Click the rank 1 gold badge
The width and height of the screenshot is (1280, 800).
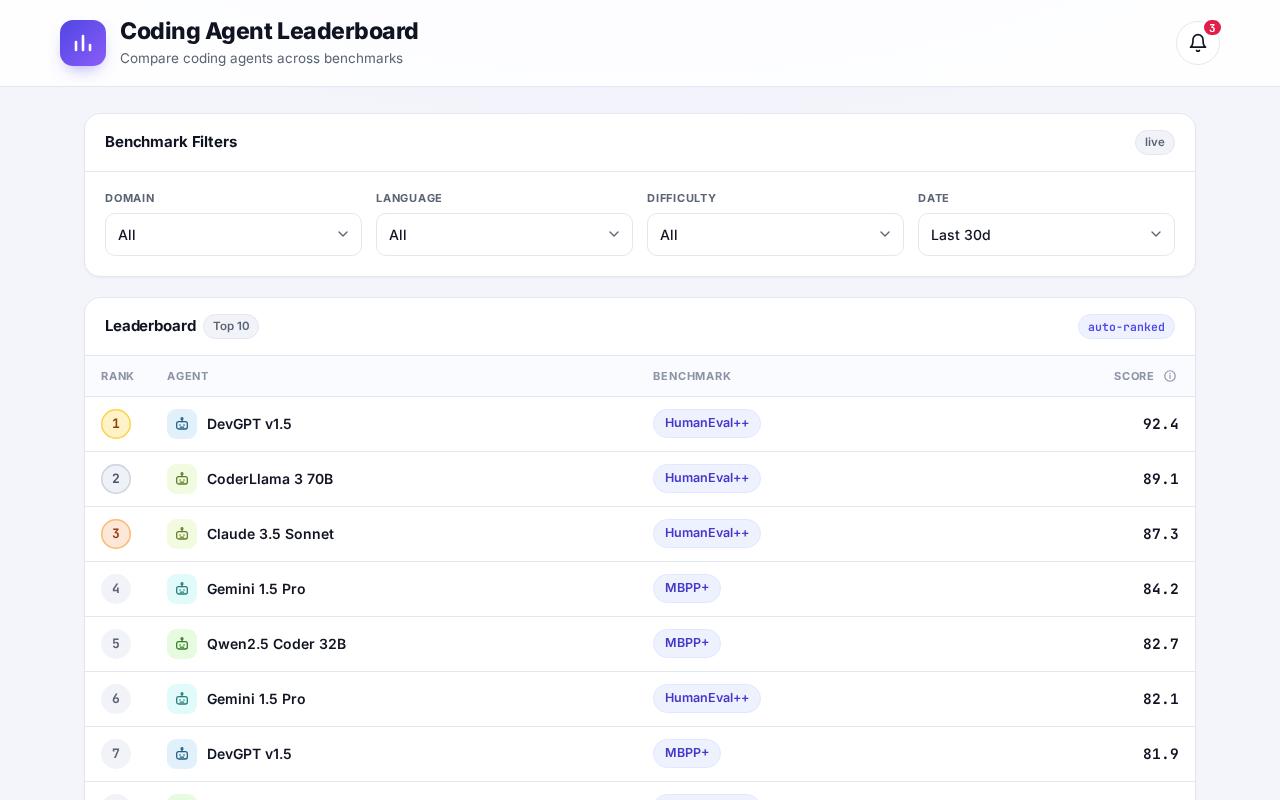coord(116,424)
